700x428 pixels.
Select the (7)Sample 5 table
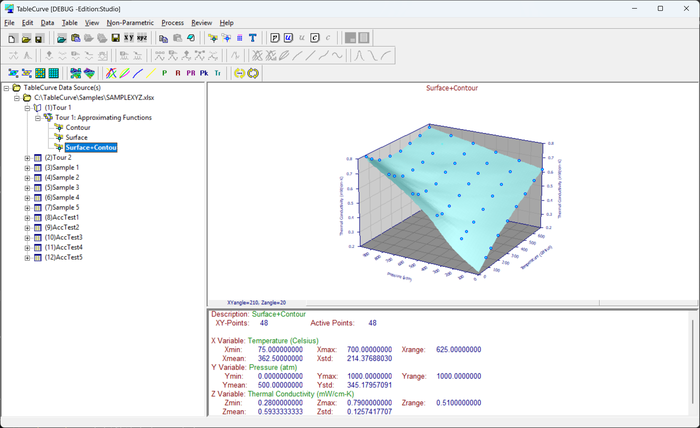click(62, 208)
